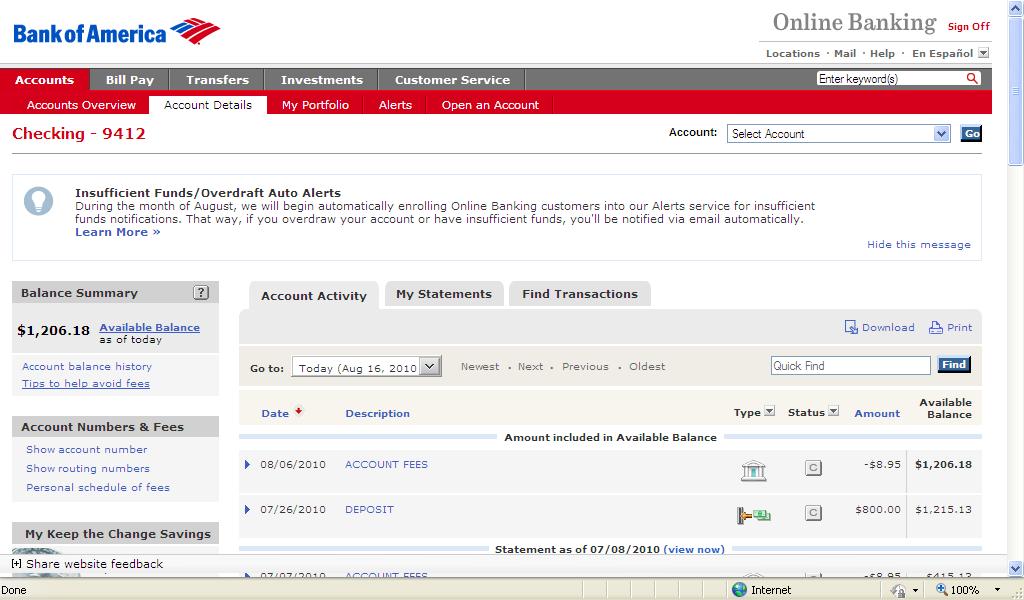Click the deposit type icon for 07/26/2010
This screenshot has height=600, width=1024.
click(753, 515)
